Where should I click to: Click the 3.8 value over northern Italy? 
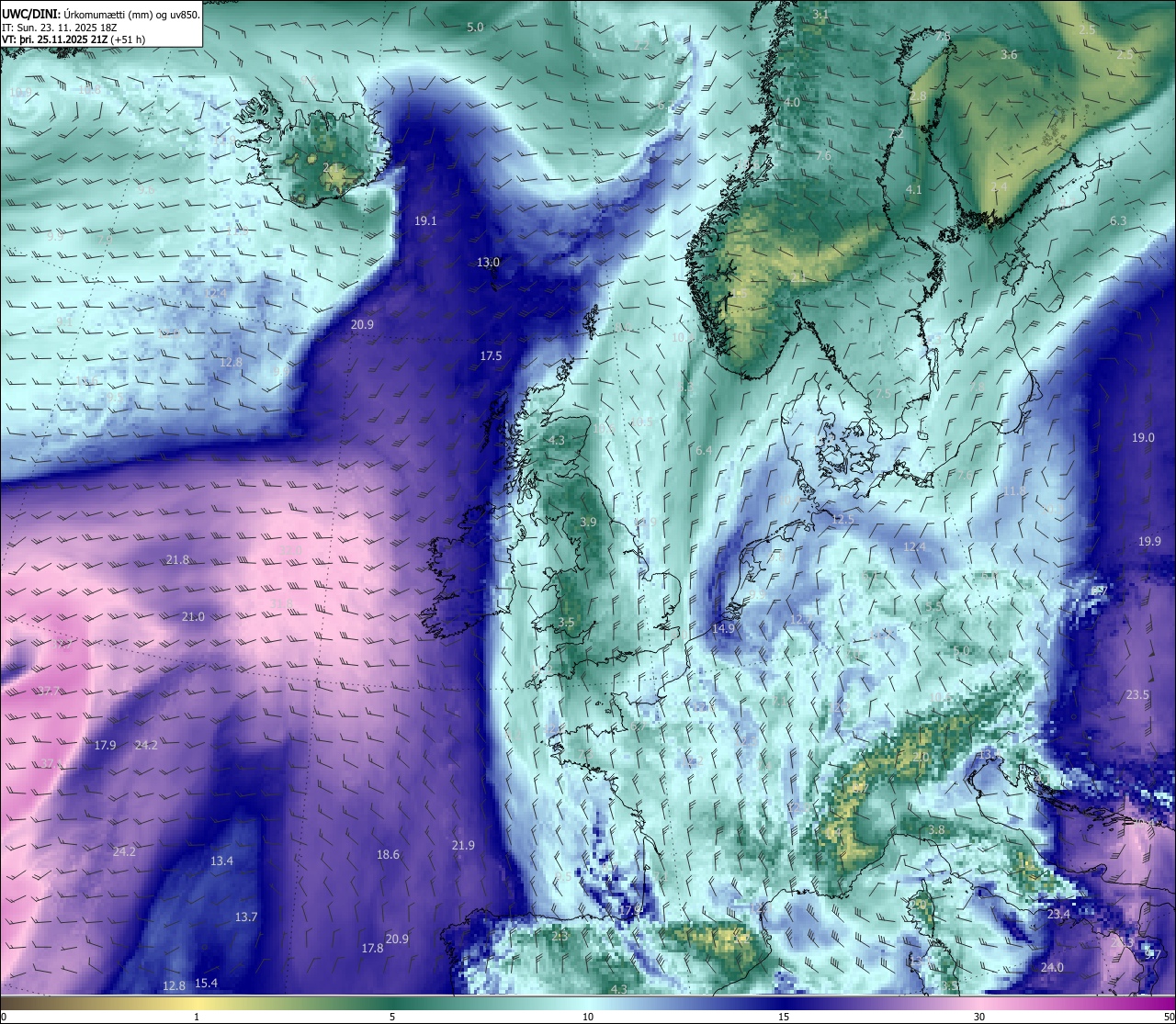936,830
